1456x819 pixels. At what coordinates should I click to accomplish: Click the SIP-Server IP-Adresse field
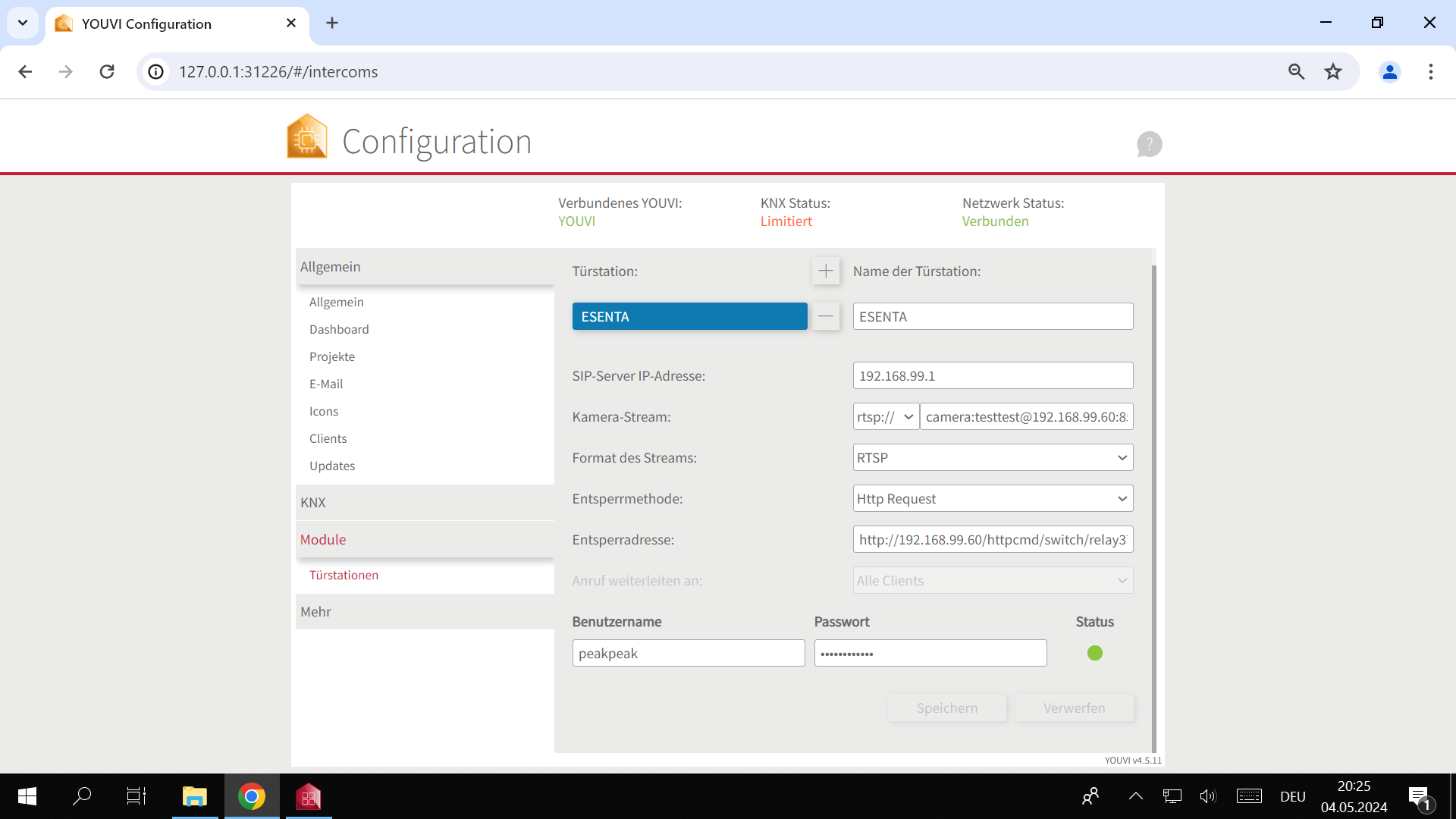pyautogui.click(x=993, y=375)
